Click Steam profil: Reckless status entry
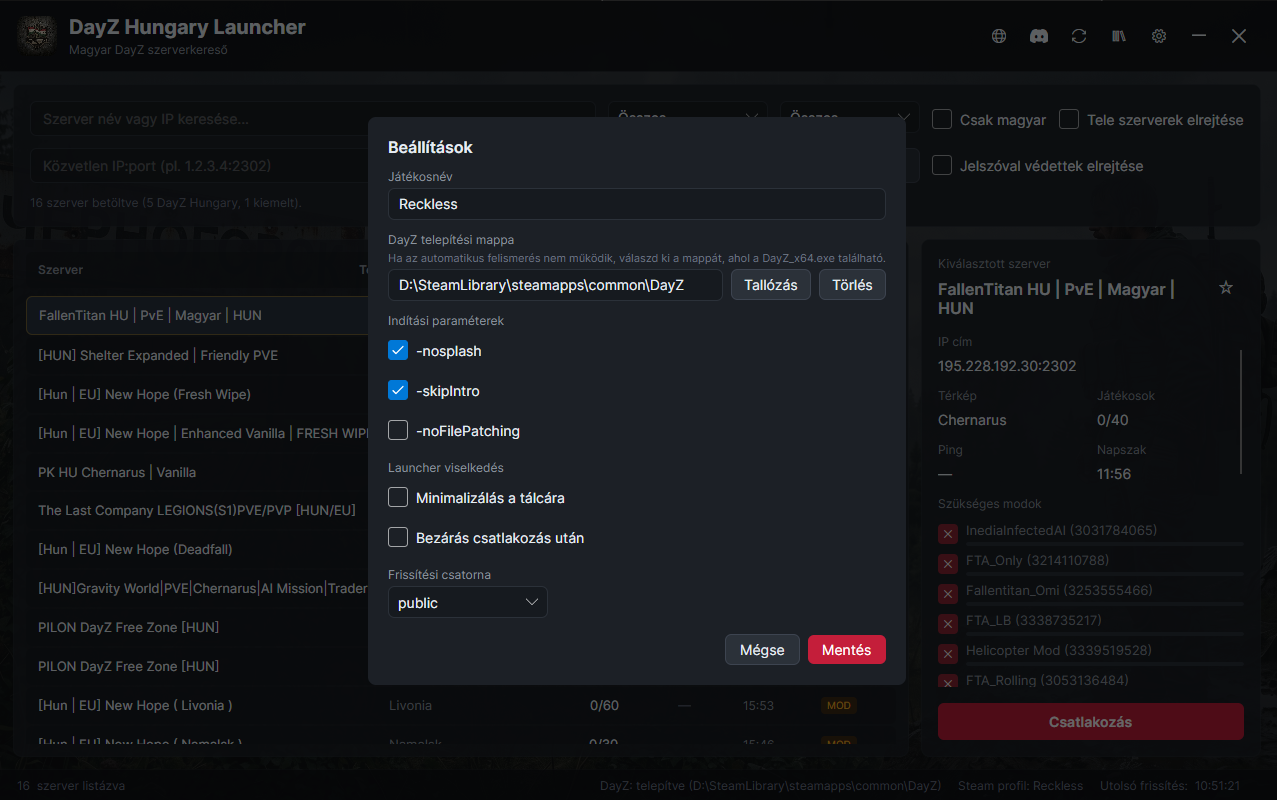The image size is (1277, 800). pos(1020,786)
